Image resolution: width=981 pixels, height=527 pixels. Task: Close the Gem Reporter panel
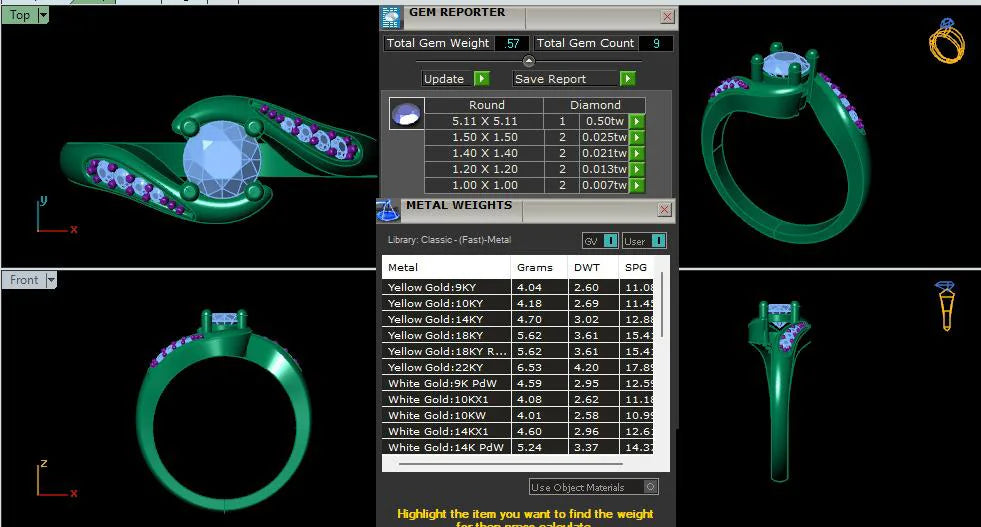[x=668, y=17]
